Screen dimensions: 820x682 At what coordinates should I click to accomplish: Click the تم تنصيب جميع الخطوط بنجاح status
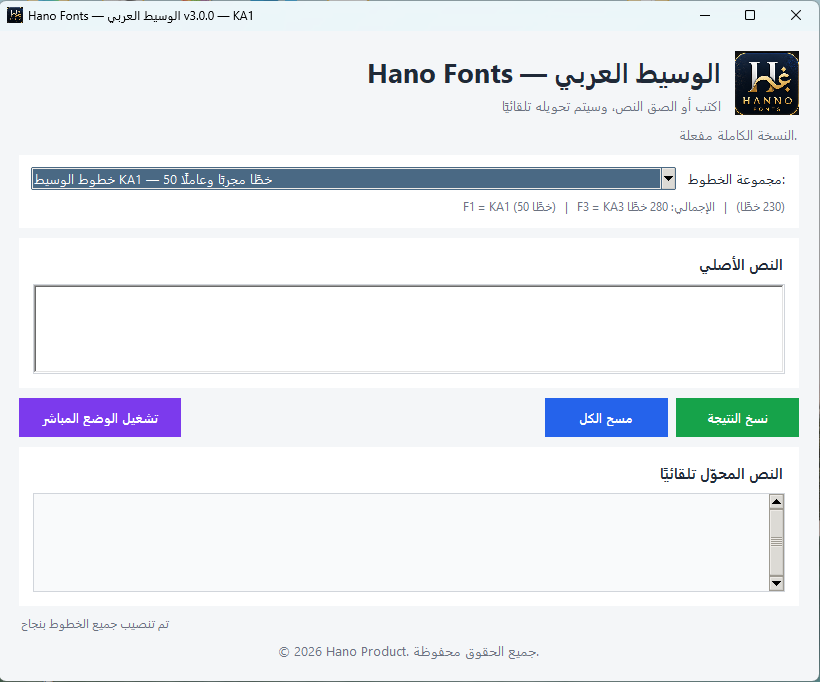(95, 624)
